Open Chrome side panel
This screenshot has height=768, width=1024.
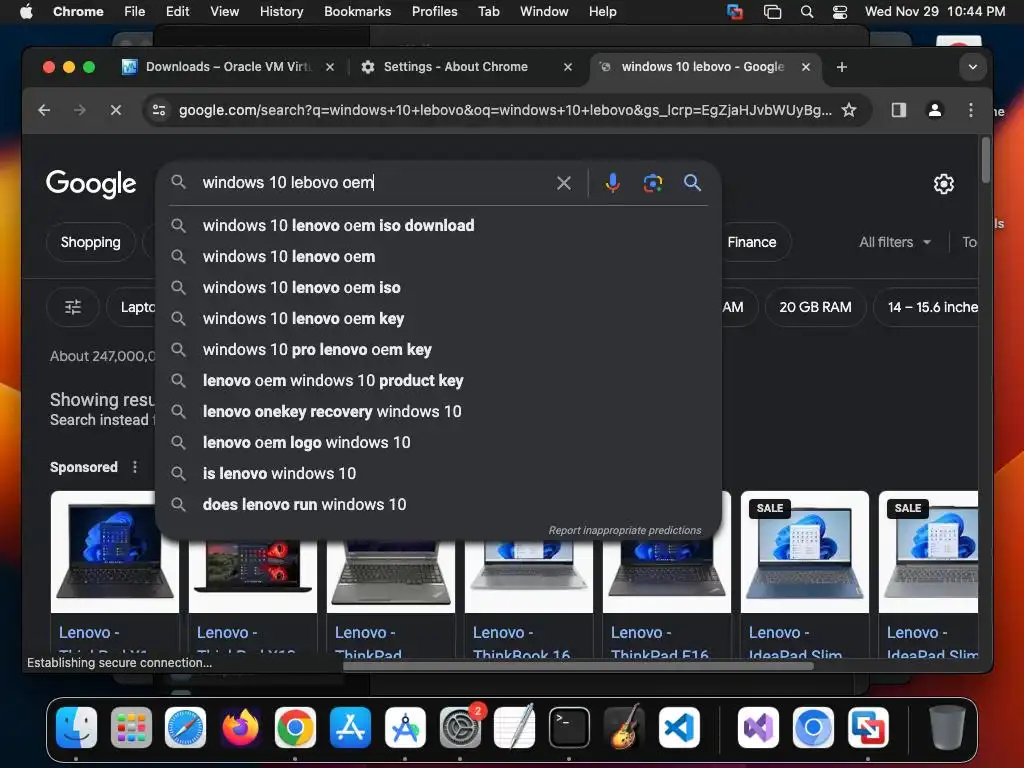point(899,110)
